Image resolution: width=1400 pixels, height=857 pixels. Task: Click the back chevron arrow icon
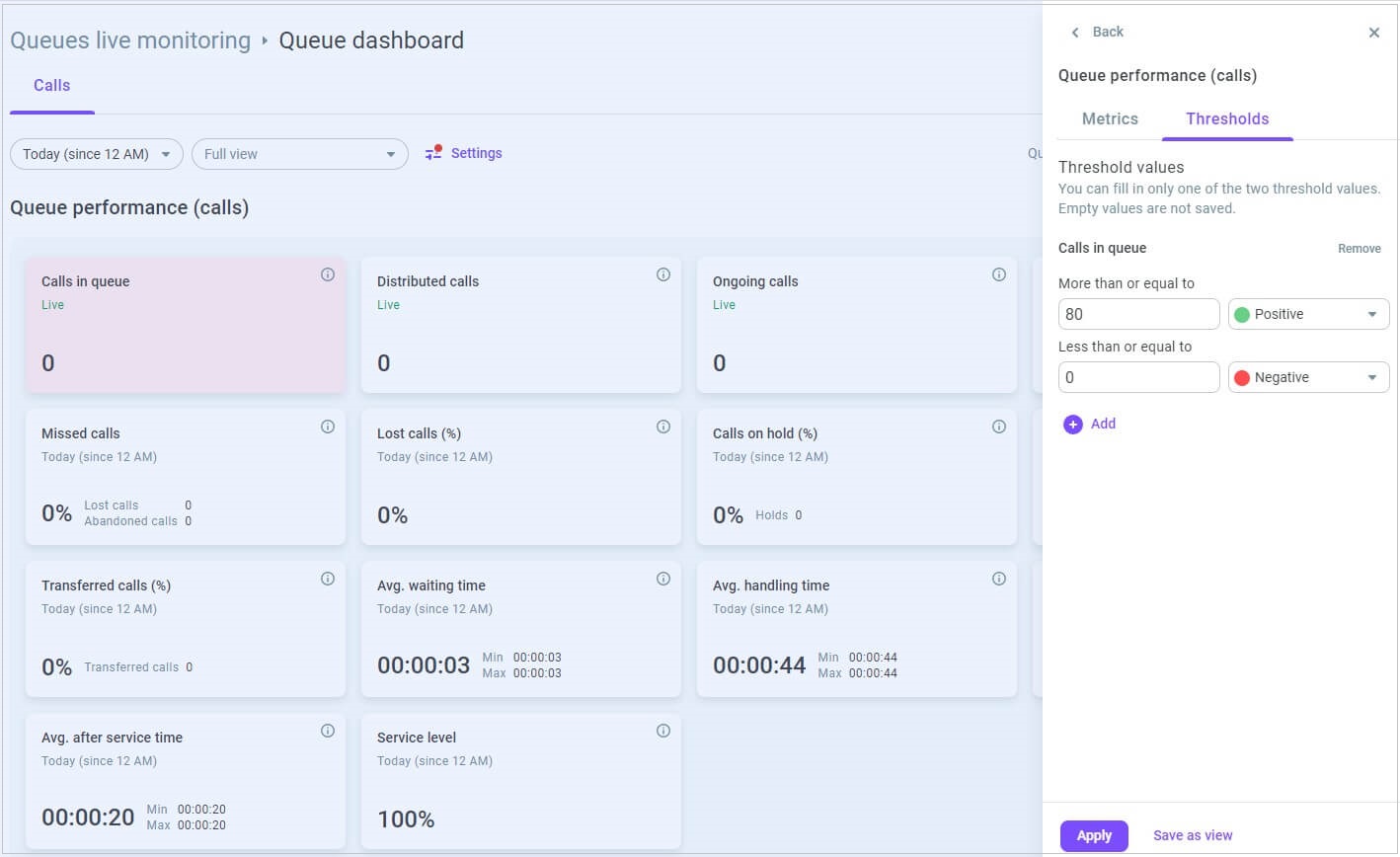coord(1075,33)
